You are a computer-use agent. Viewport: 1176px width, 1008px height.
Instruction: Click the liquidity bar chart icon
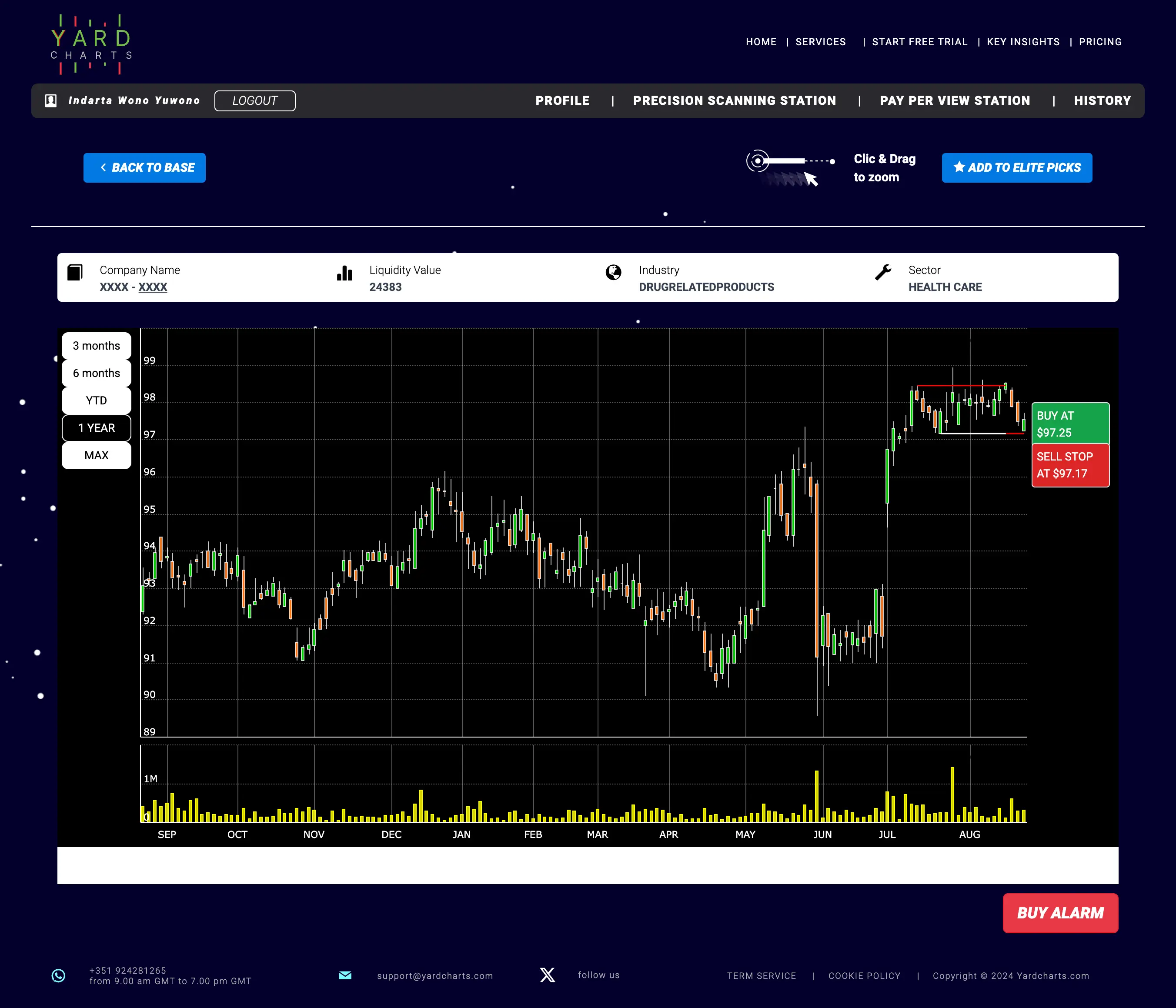tap(344, 273)
